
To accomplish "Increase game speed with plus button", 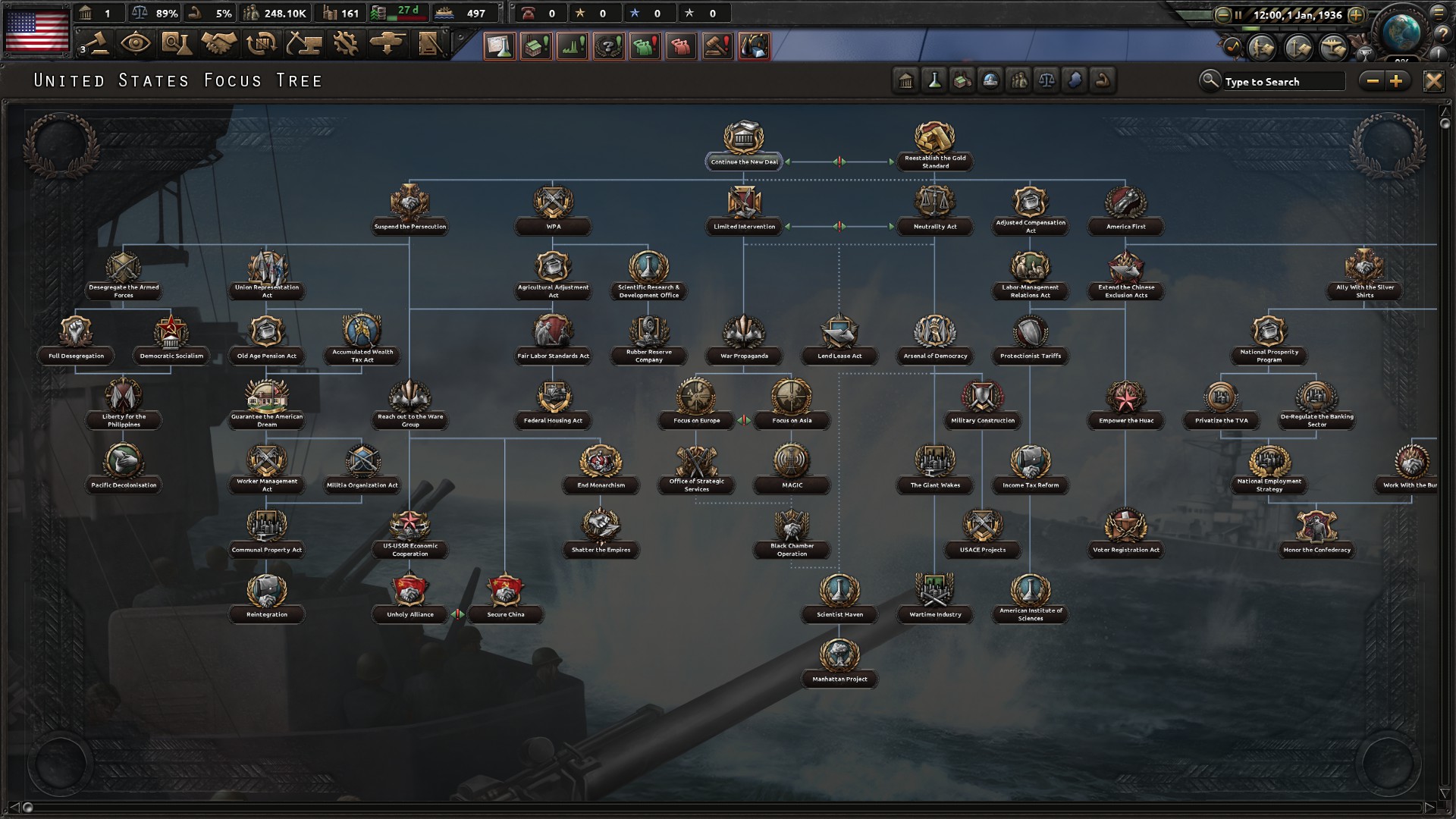I will coord(1357,14).
